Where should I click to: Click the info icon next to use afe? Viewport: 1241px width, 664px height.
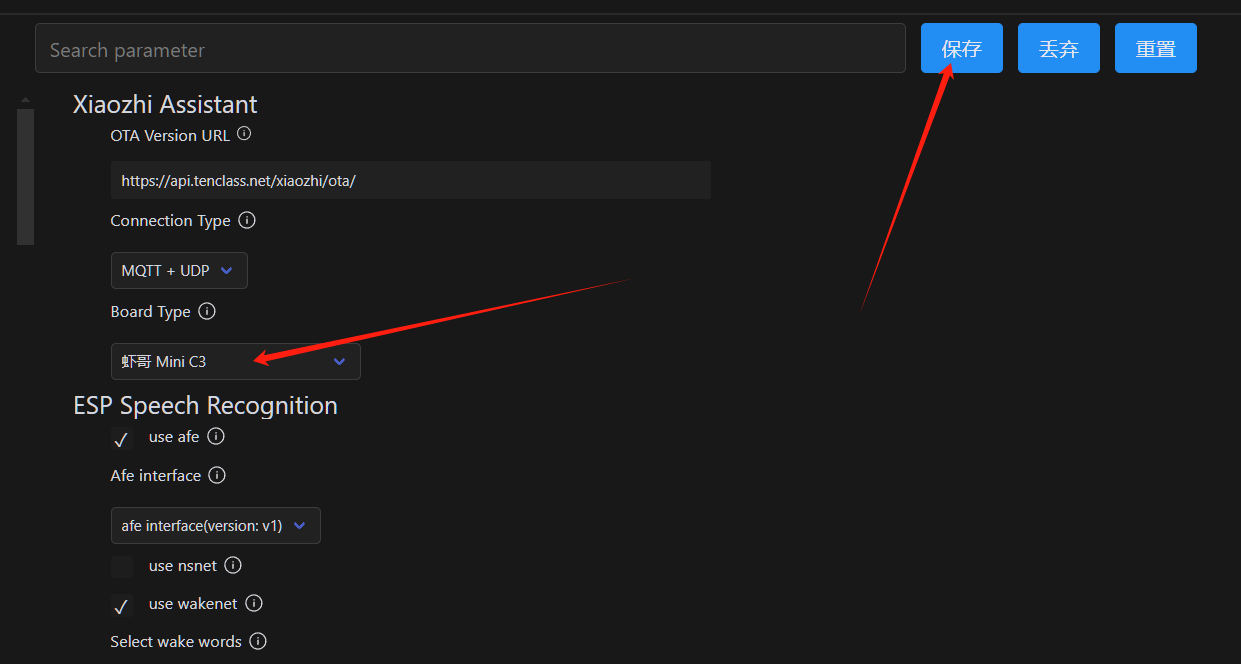coord(216,437)
